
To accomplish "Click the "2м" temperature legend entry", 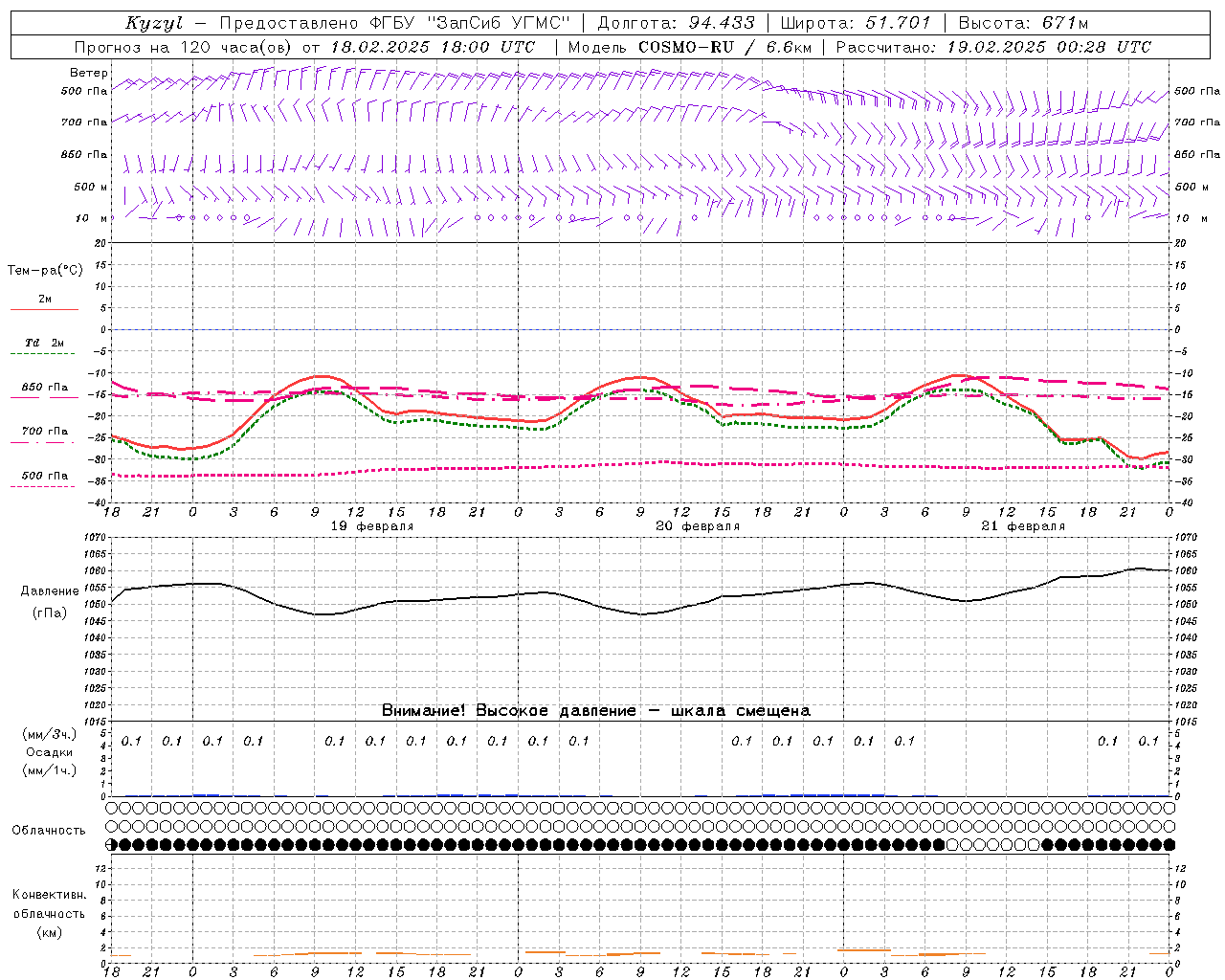I will [x=45, y=300].
